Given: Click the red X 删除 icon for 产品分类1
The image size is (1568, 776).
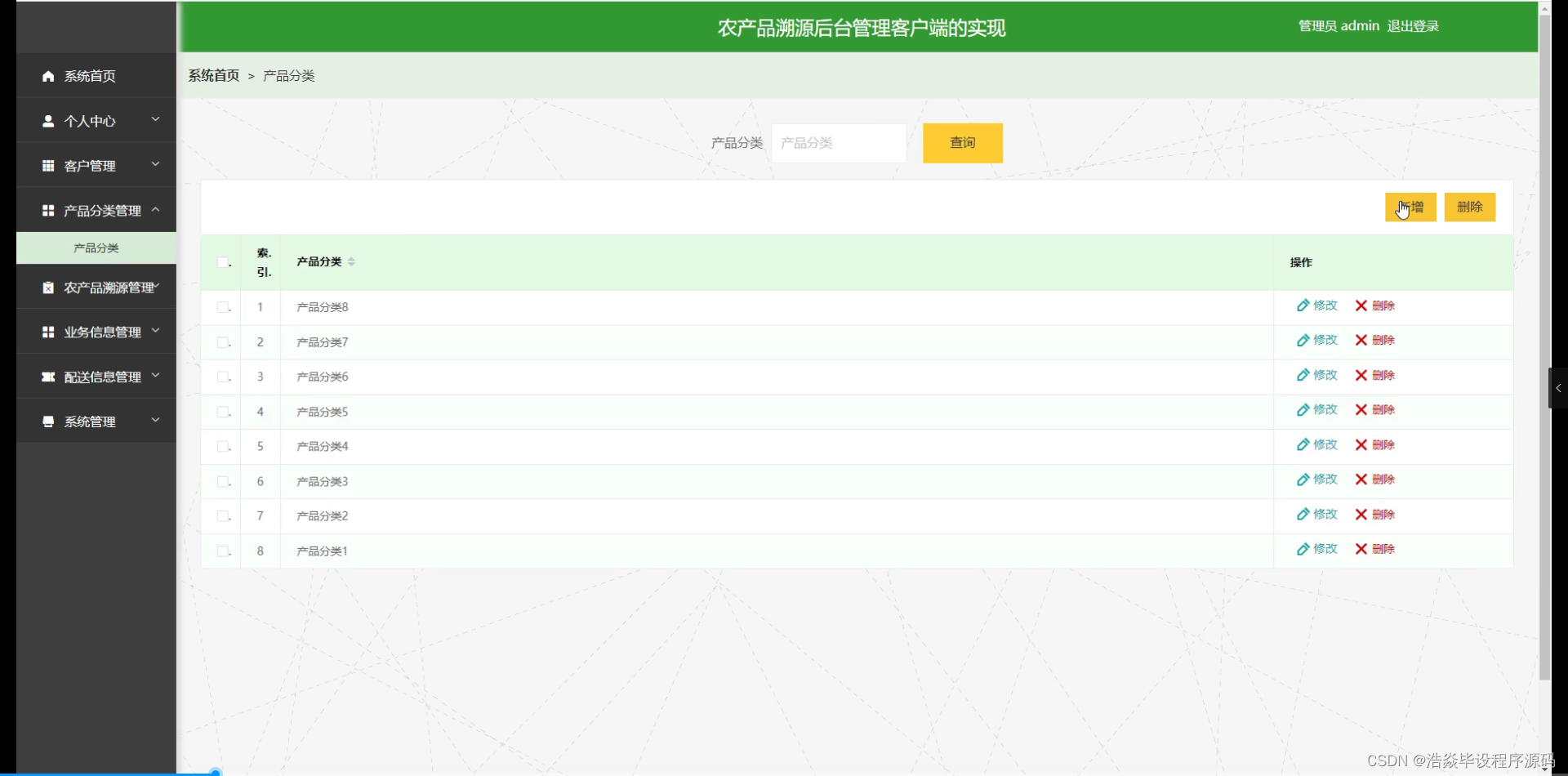Looking at the screenshot, I should point(1360,549).
